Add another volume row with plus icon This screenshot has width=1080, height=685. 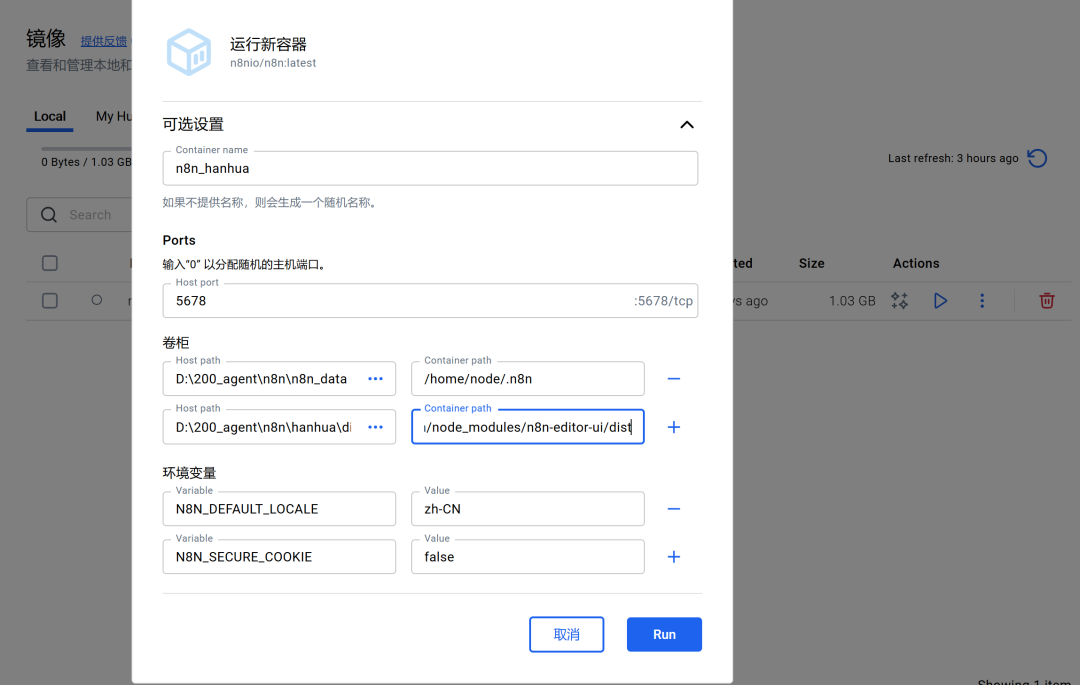(x=674, y=427)
